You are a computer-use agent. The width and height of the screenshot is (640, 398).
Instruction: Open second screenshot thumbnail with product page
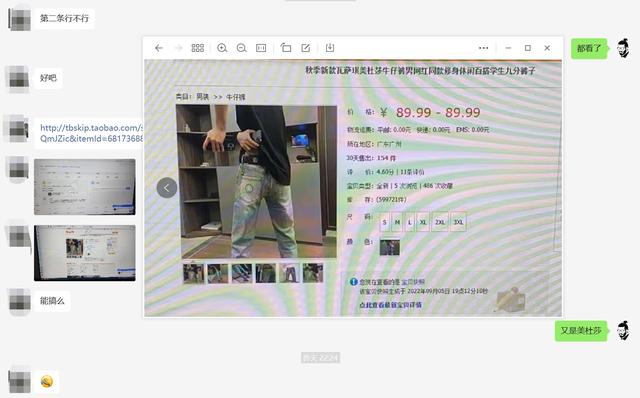84,253
